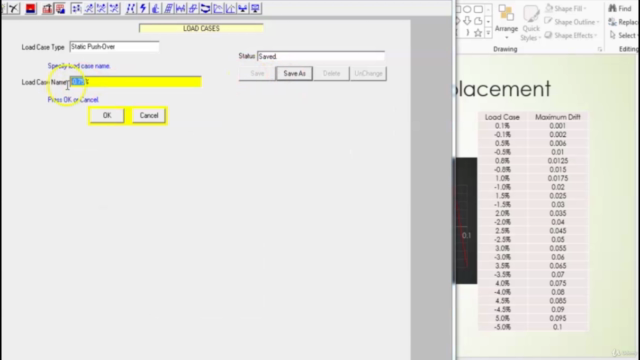Open the Arrange dropdown in PowerPoint
Screen dimensions: 640x360
coord(507,23)
